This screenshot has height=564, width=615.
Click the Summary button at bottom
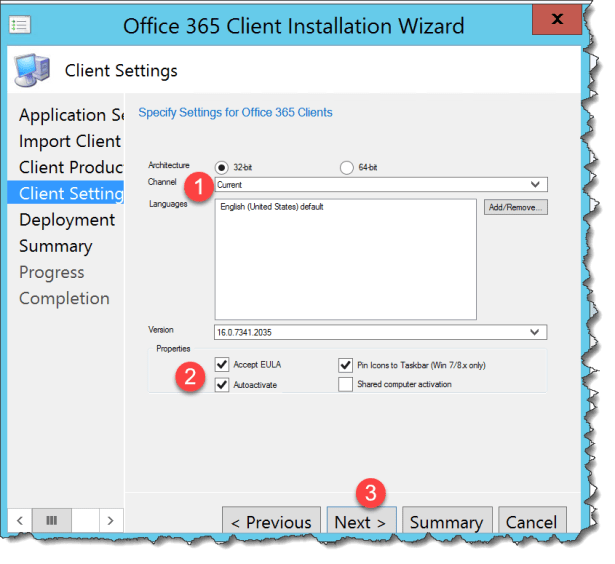[x=447, y=522]
